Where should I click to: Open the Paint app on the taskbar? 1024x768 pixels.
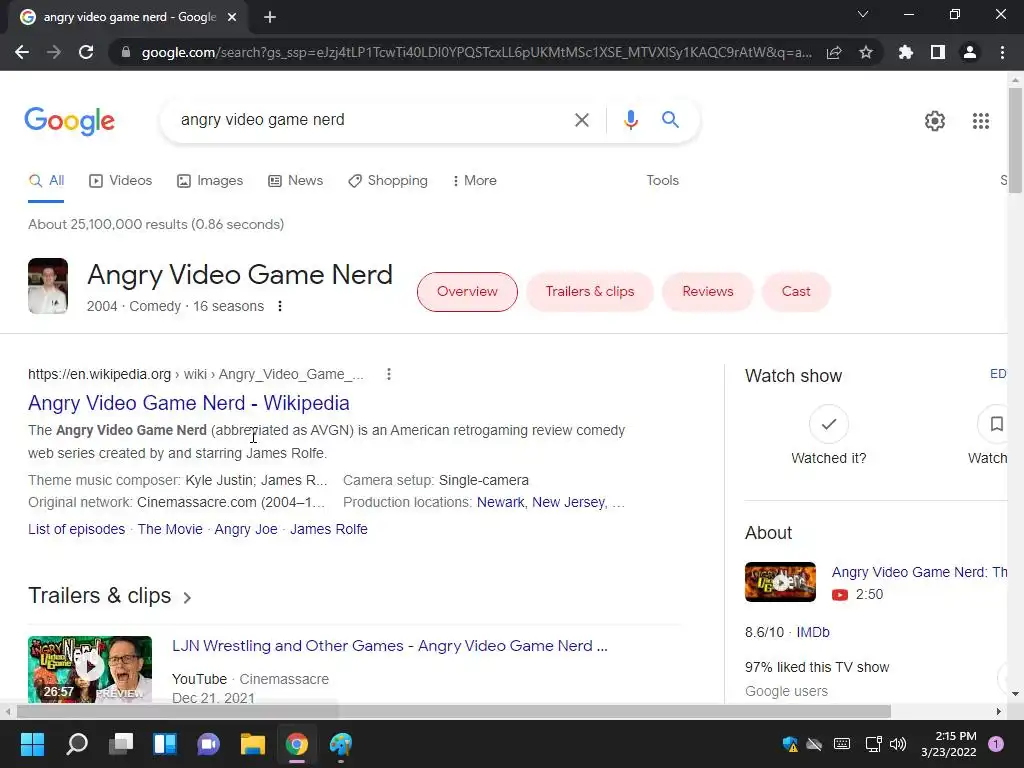tap(340, 744)
